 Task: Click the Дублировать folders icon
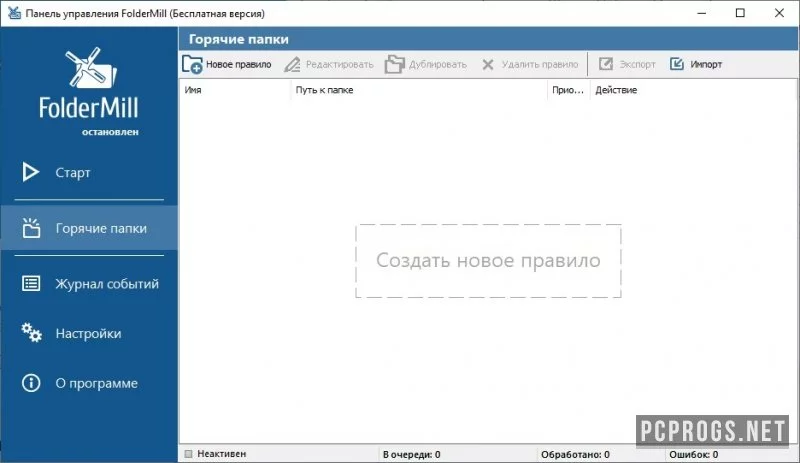(x=394, y=64)
